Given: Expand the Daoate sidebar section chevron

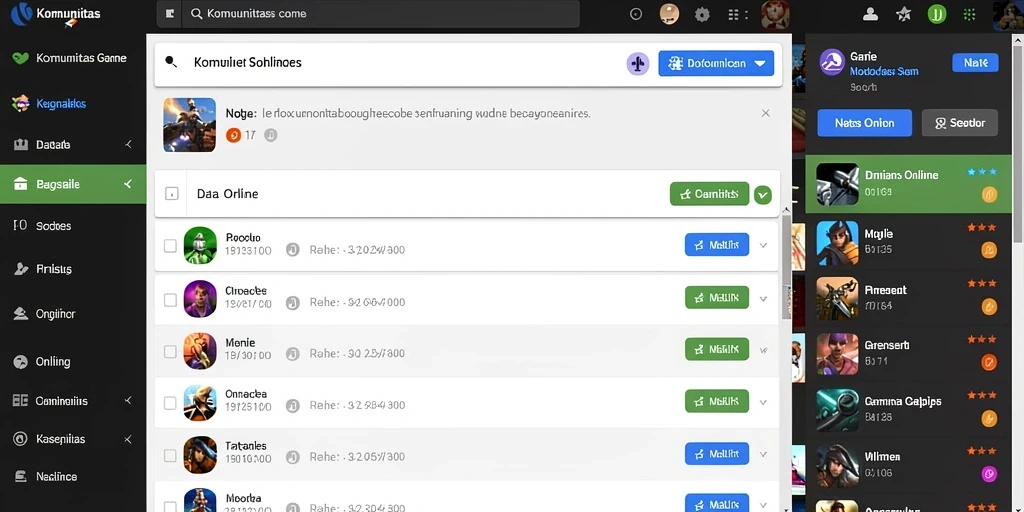Looking at the screenshot, I should click(129, 144).
